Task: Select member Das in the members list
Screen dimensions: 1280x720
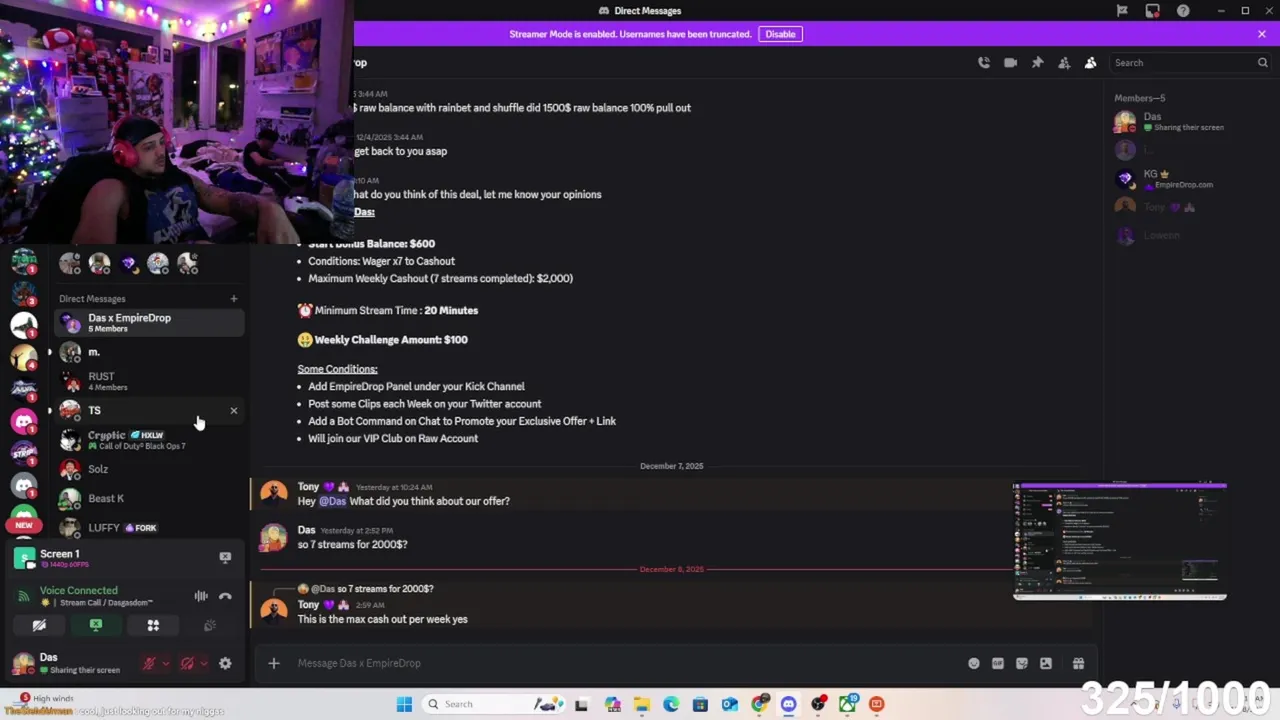Action: point(1188,122)
